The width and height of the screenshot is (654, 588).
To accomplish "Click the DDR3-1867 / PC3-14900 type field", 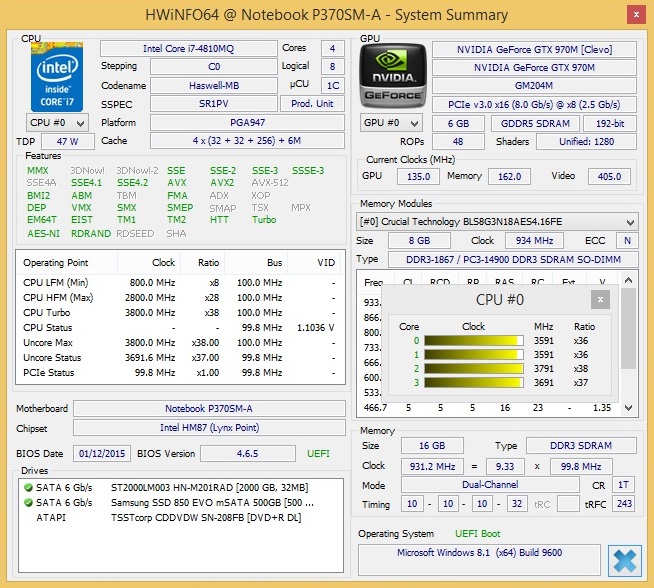I will [513, 259].
